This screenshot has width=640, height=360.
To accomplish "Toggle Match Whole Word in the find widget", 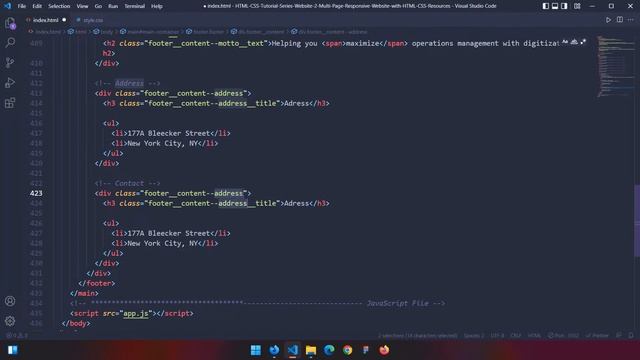I will [x=574, y=42].
